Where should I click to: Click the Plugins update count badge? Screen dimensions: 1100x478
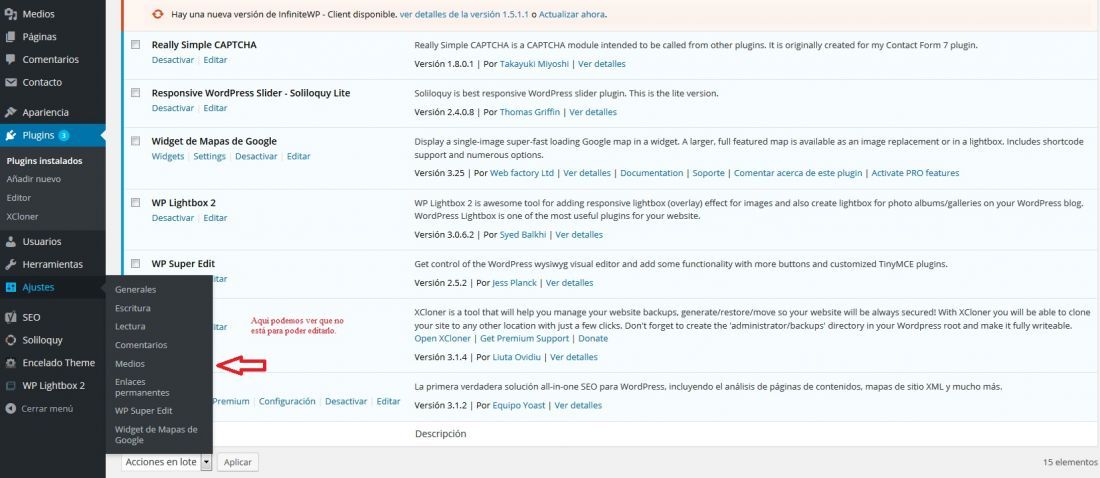tap(64, 135)
